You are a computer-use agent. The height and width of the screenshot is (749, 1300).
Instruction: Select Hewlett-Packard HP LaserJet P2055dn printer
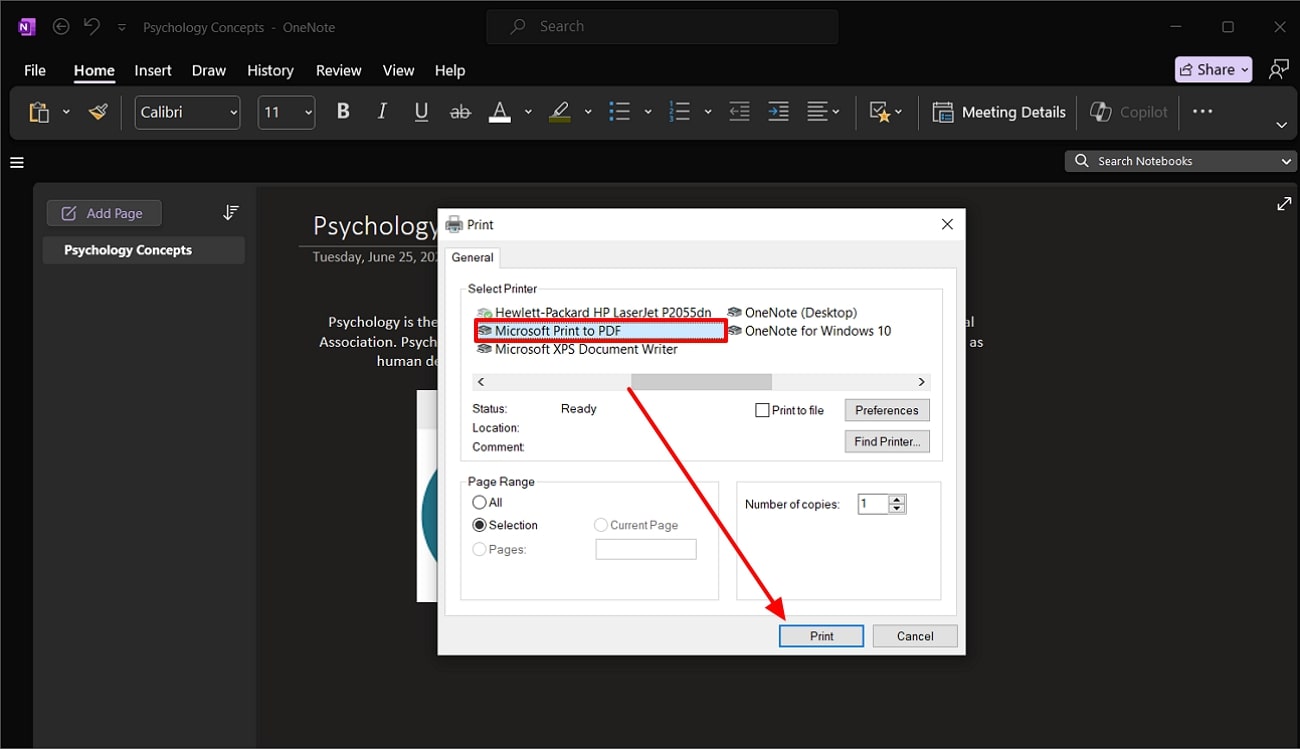coord(595,312)
